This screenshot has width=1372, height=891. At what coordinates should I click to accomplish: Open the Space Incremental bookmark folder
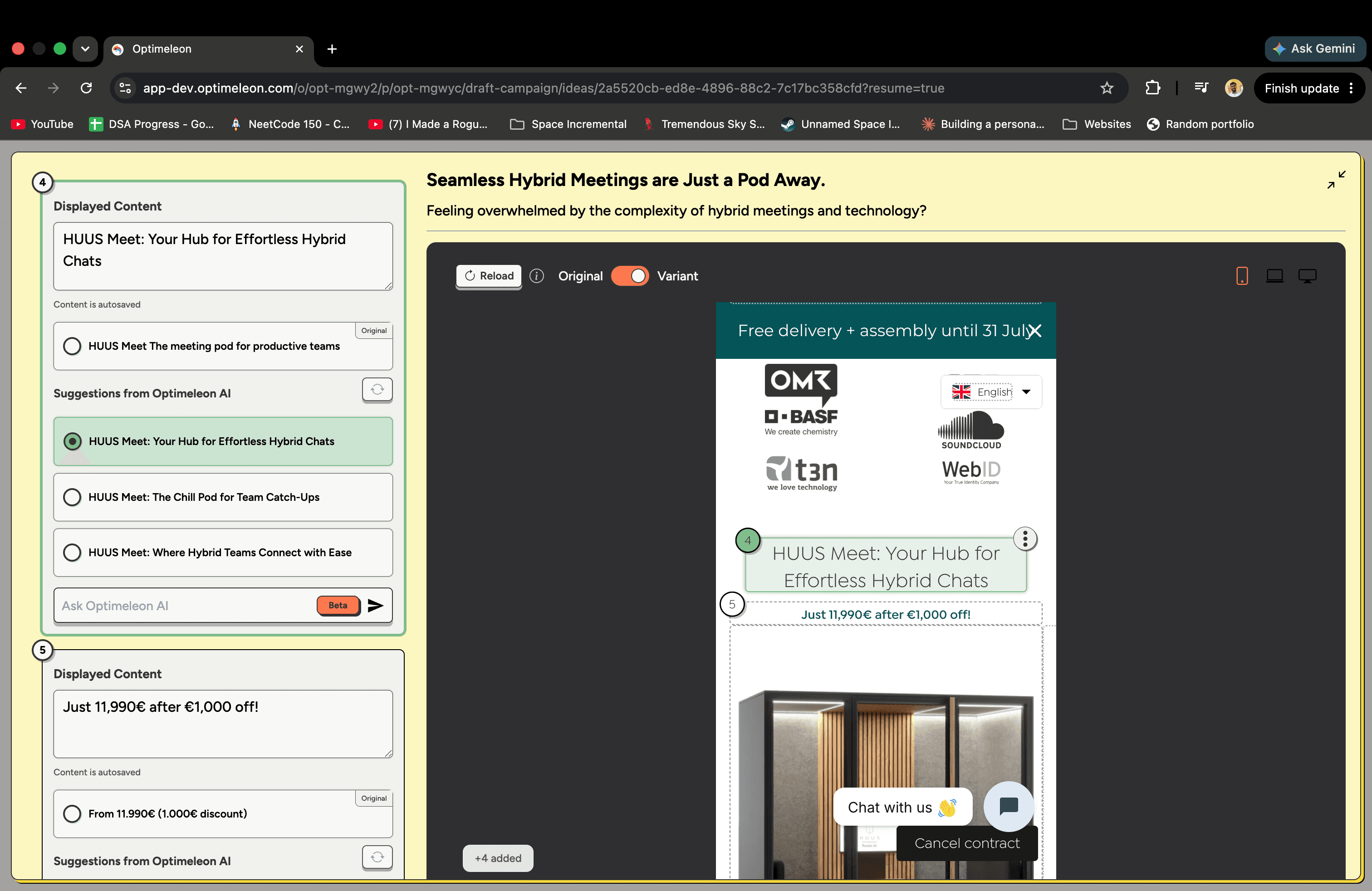568,124
